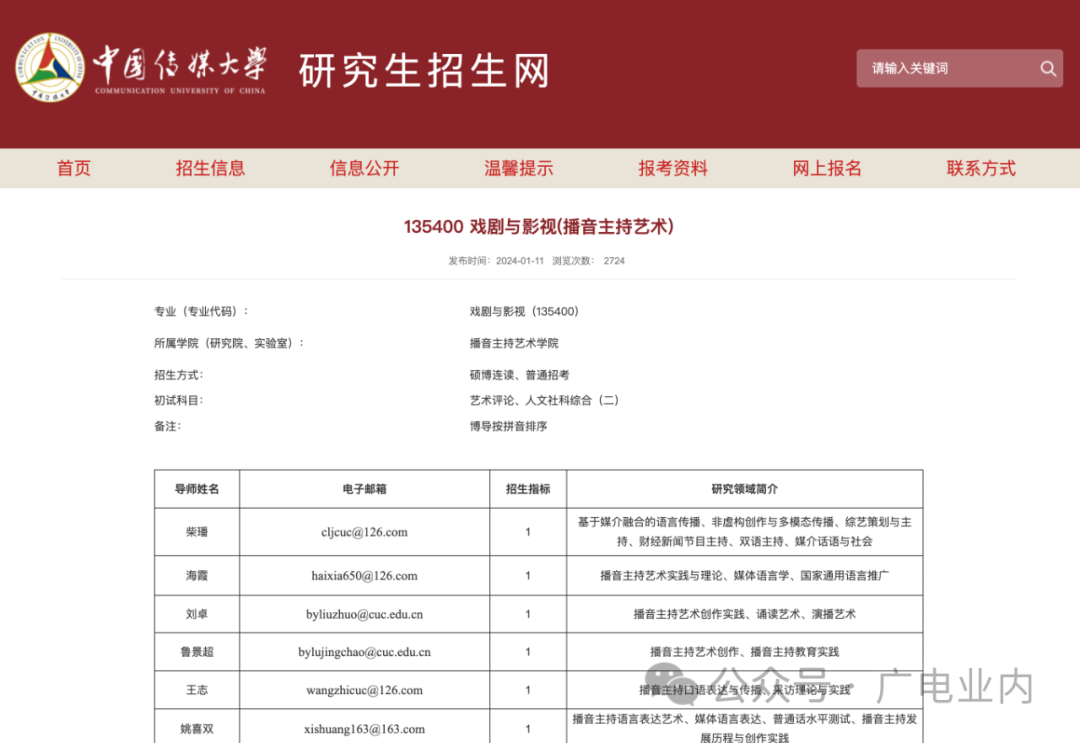
Task: Open the 招生信息 navigation menu
Action: click(x=211, y=168)
